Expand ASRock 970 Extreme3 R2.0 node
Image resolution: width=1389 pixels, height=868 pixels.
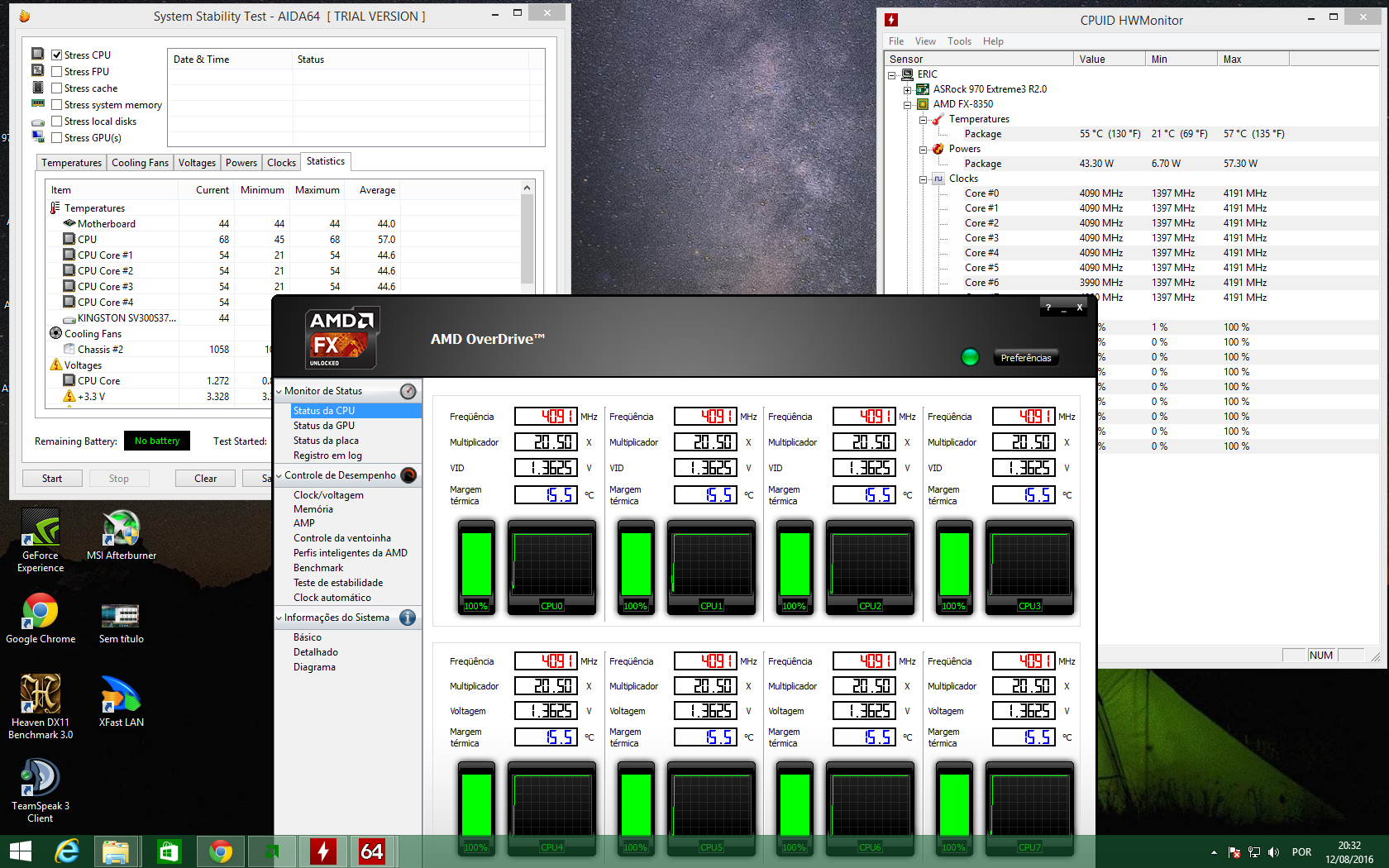[x=907, y=89]
